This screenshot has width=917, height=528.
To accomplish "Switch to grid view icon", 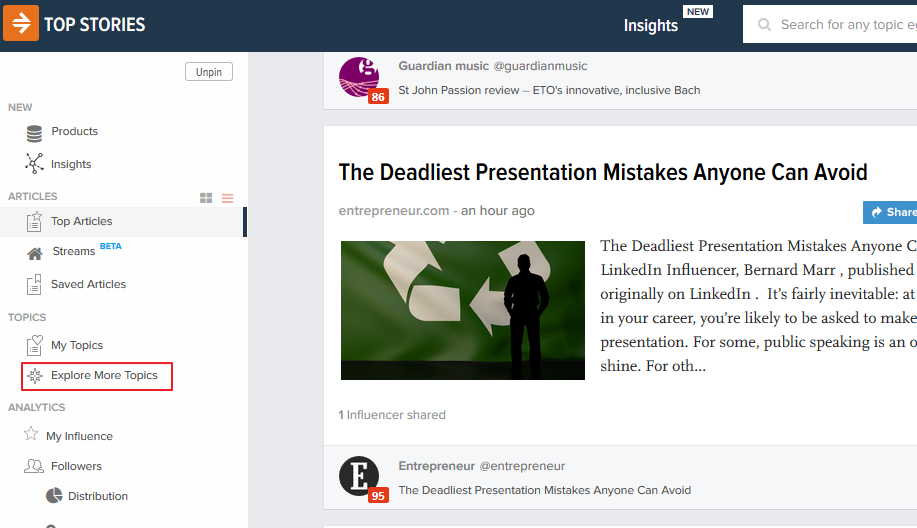I will point(206,198).
